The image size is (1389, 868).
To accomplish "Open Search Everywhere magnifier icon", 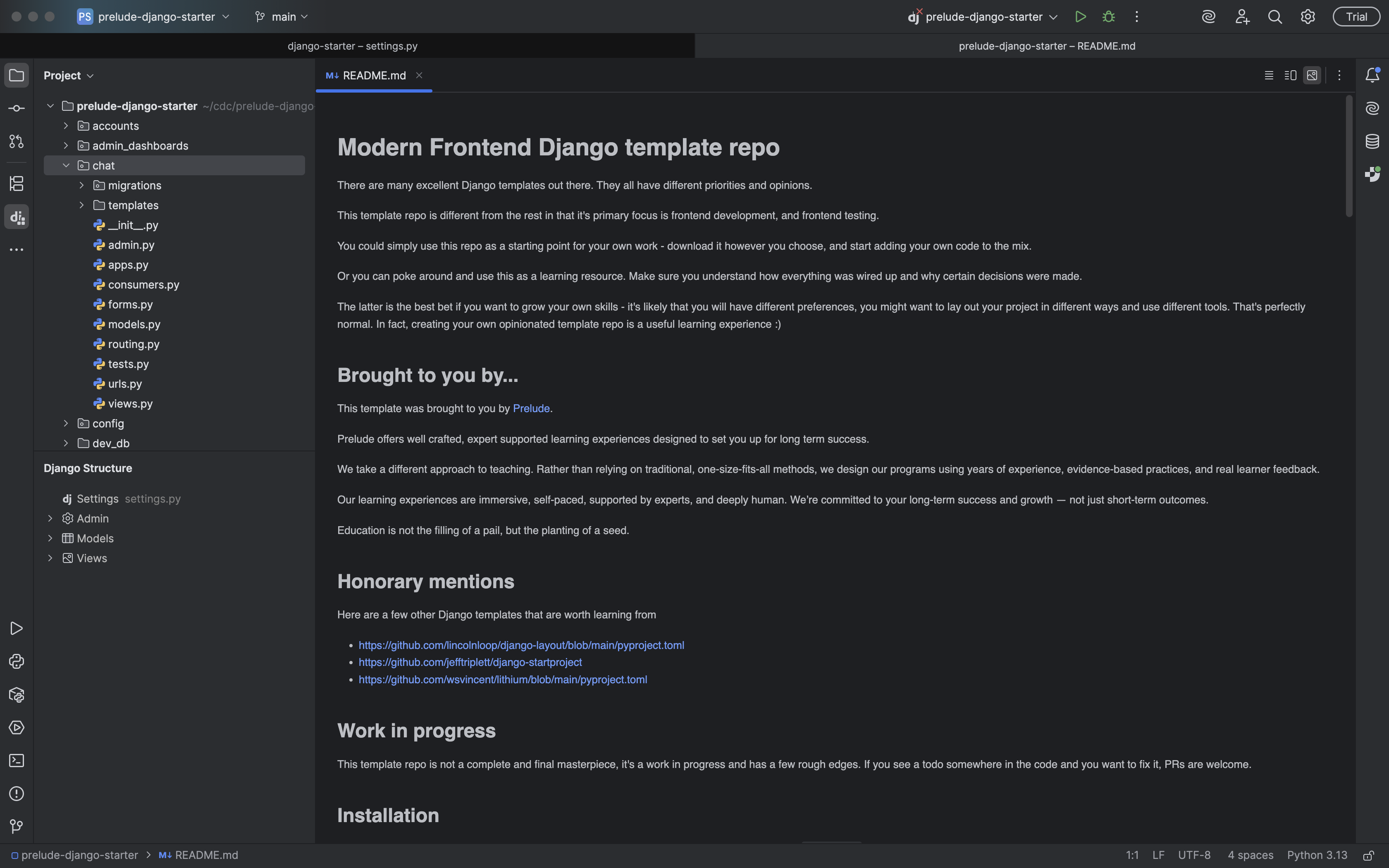I will (x=1275, y=17).
